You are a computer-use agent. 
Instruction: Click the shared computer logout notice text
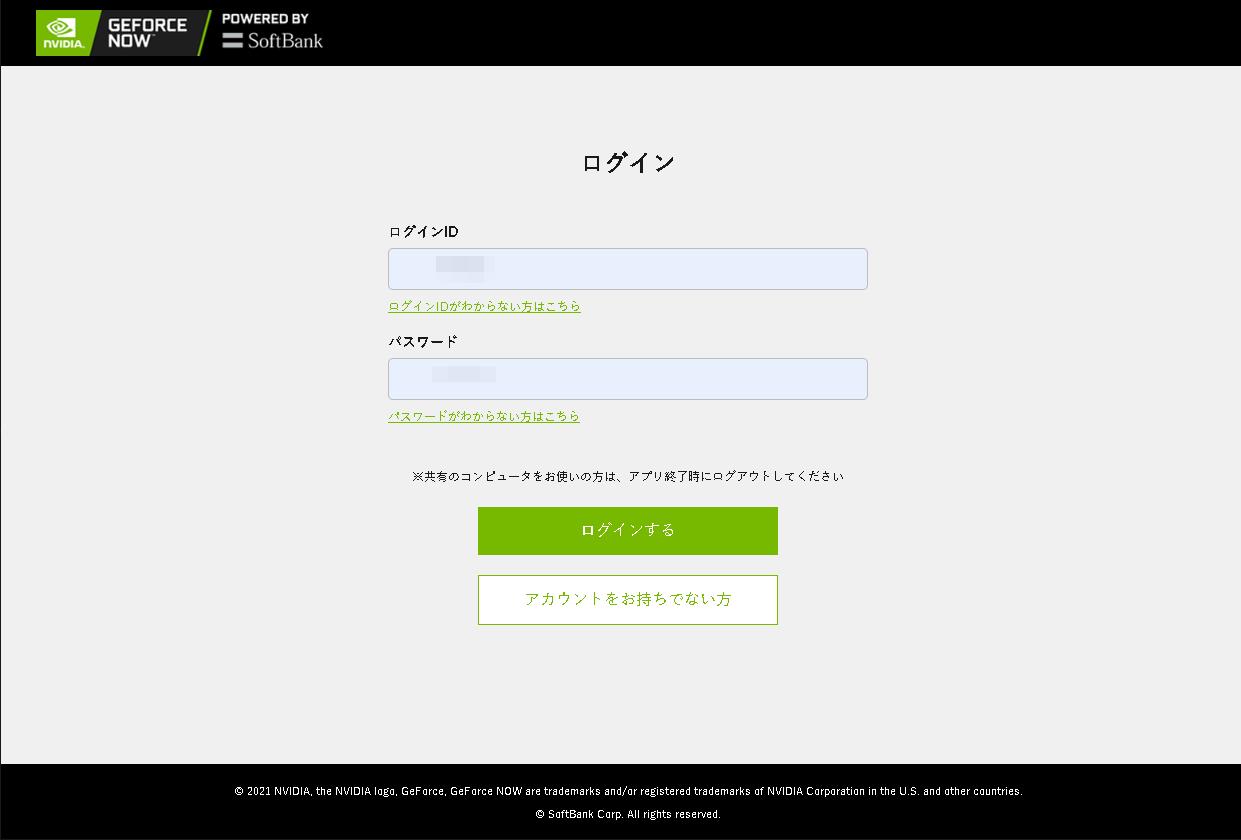[628, 476]
